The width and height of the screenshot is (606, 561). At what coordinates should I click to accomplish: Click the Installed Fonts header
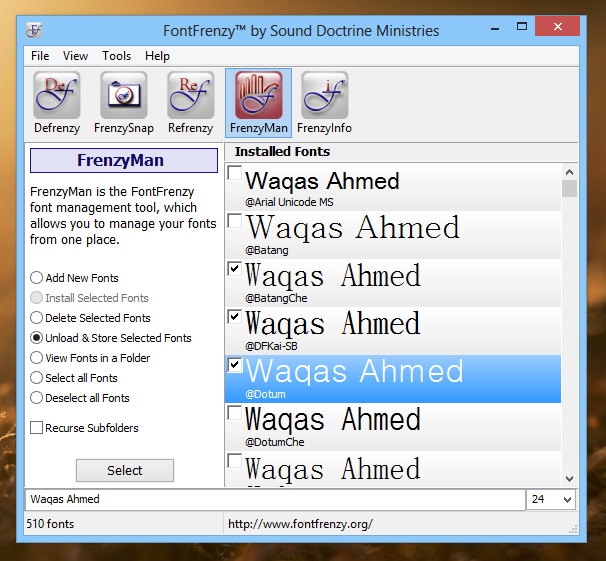[283, 152]
